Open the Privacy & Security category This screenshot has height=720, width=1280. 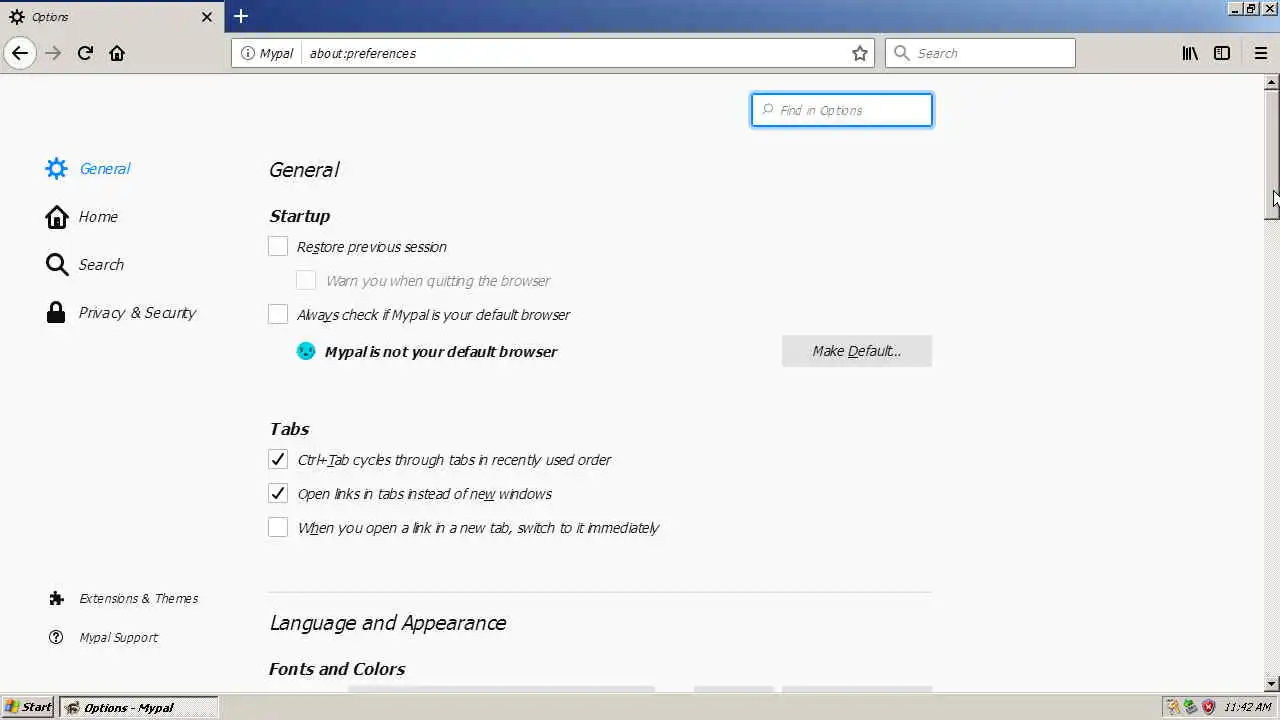click(121, 313)
